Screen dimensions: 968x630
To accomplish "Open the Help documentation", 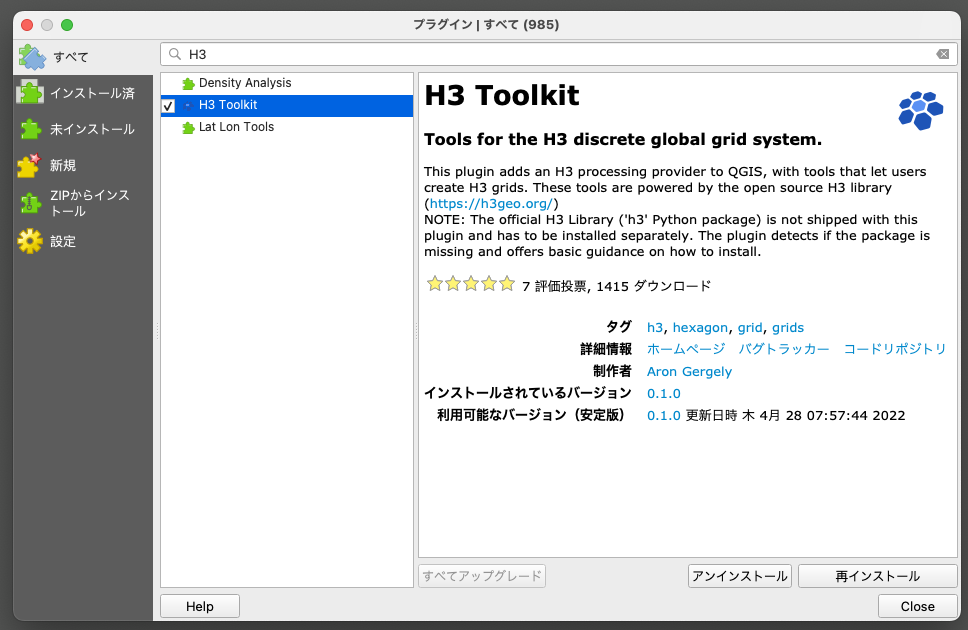I will pyautogui.click(x=198, y=606).
